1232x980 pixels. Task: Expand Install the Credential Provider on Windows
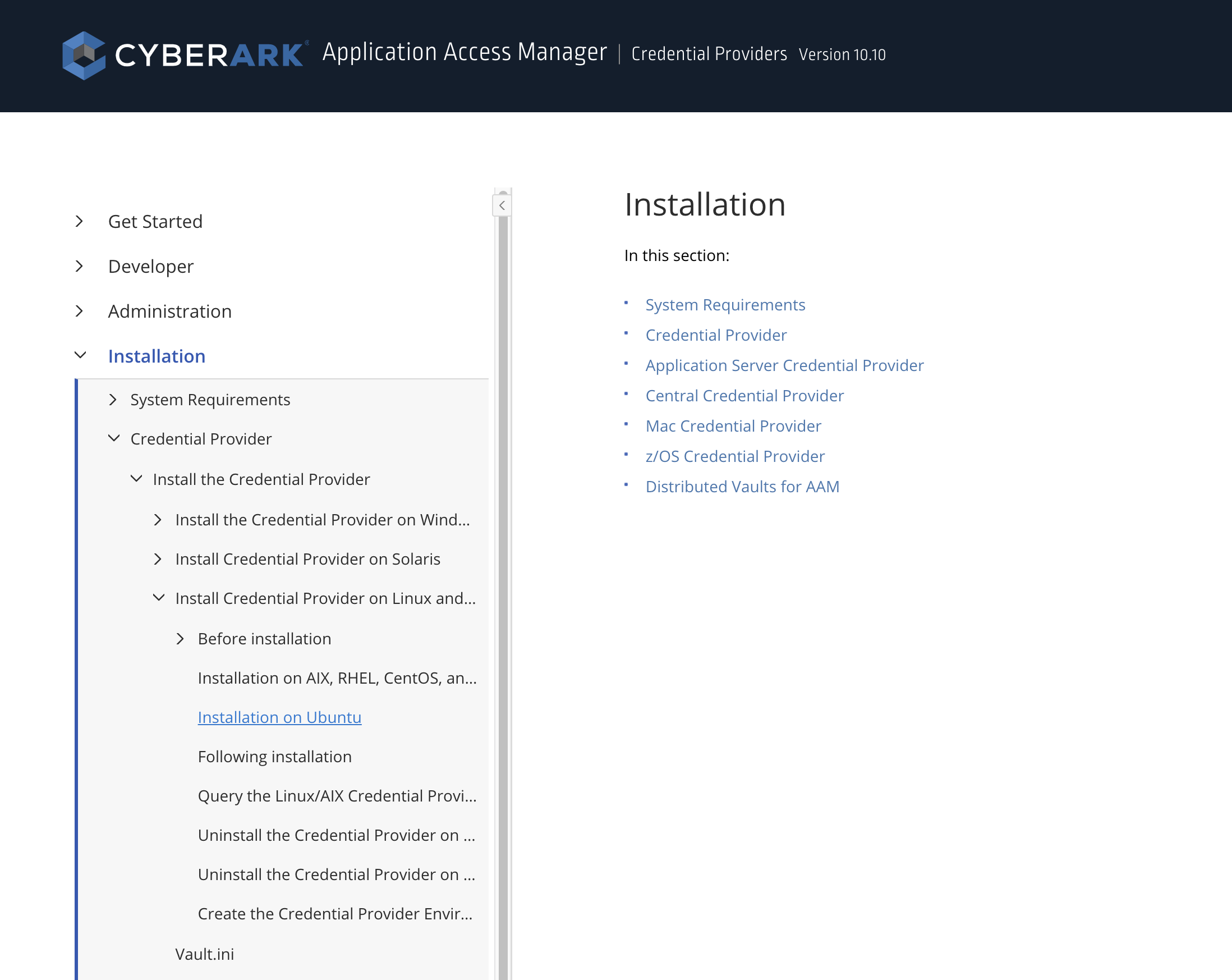(x=158, y=520)
